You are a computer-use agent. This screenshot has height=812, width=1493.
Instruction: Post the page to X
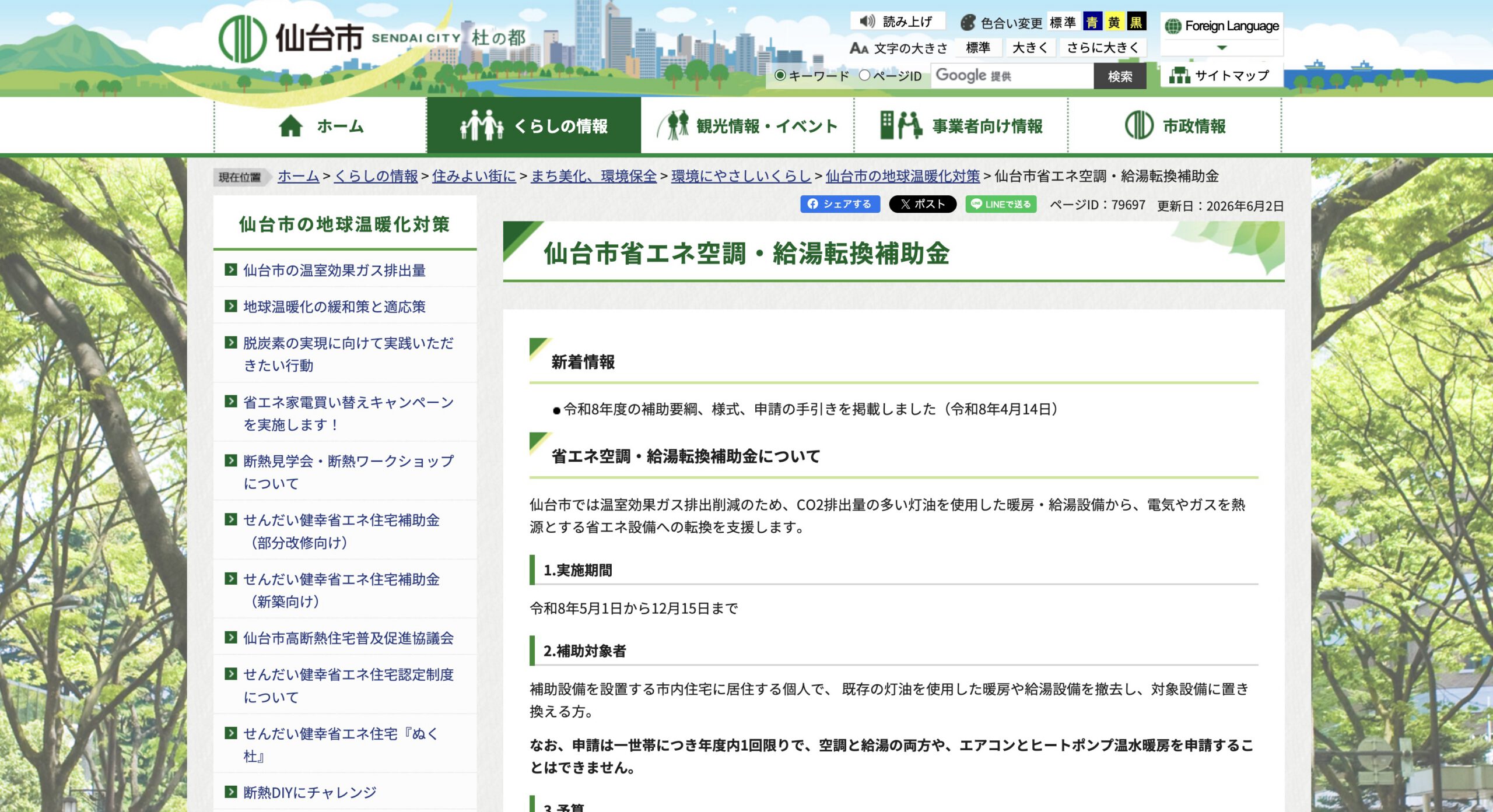coord(923,204)
